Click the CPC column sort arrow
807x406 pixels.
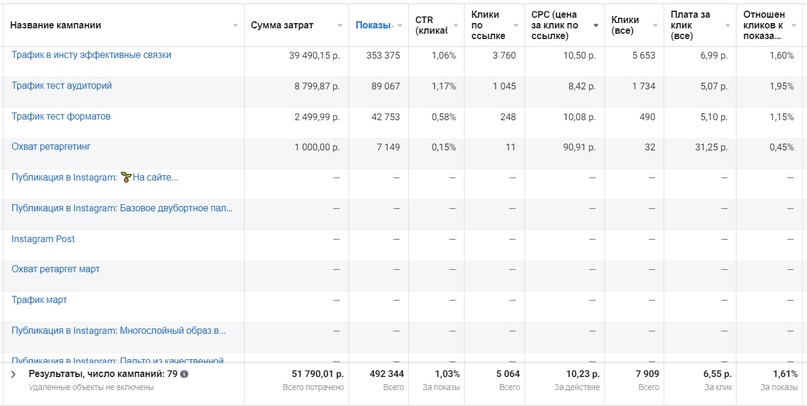tap(596, 26)
